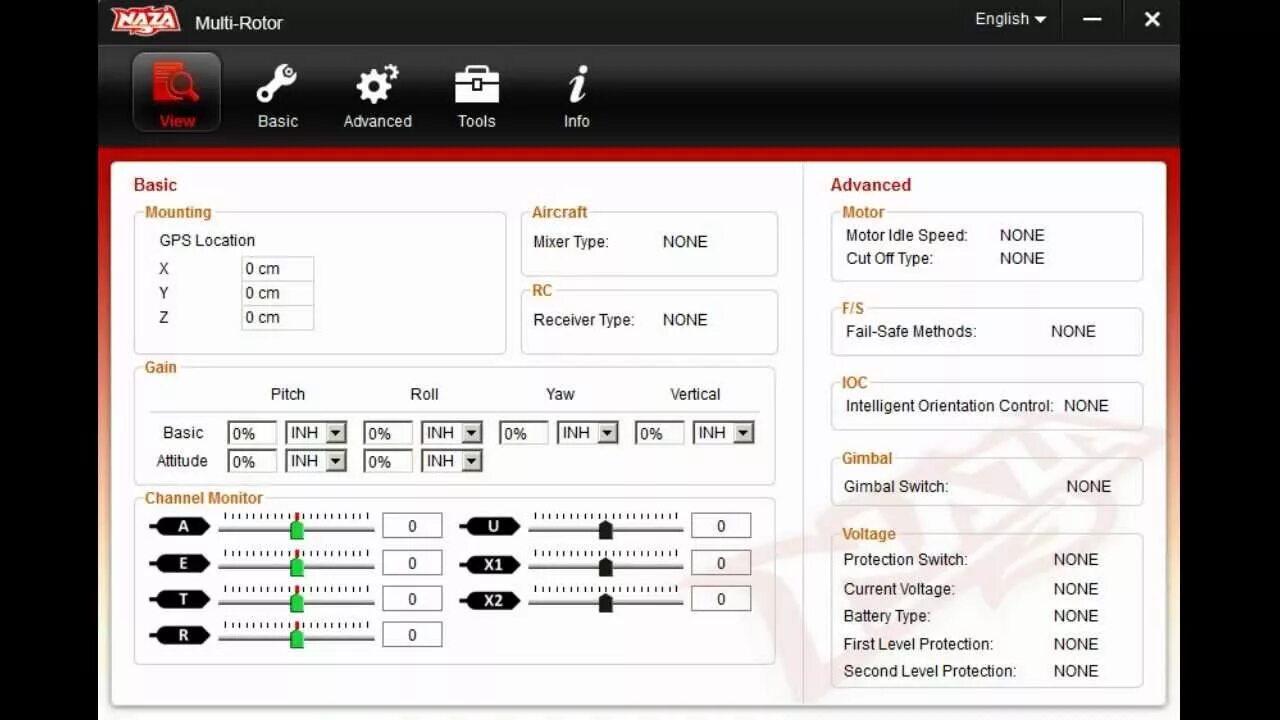
Task: Open Attitude Pitch gain INH dropdown
Action: [316, 461]
